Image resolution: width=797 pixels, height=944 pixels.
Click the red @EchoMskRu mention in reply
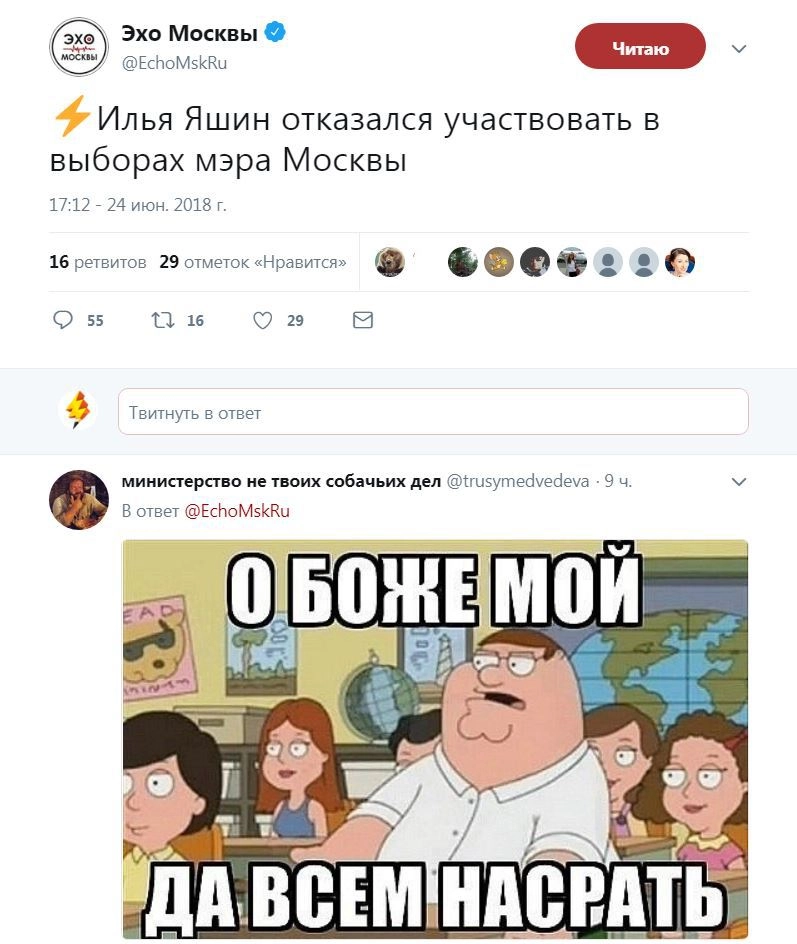(237, 511)
